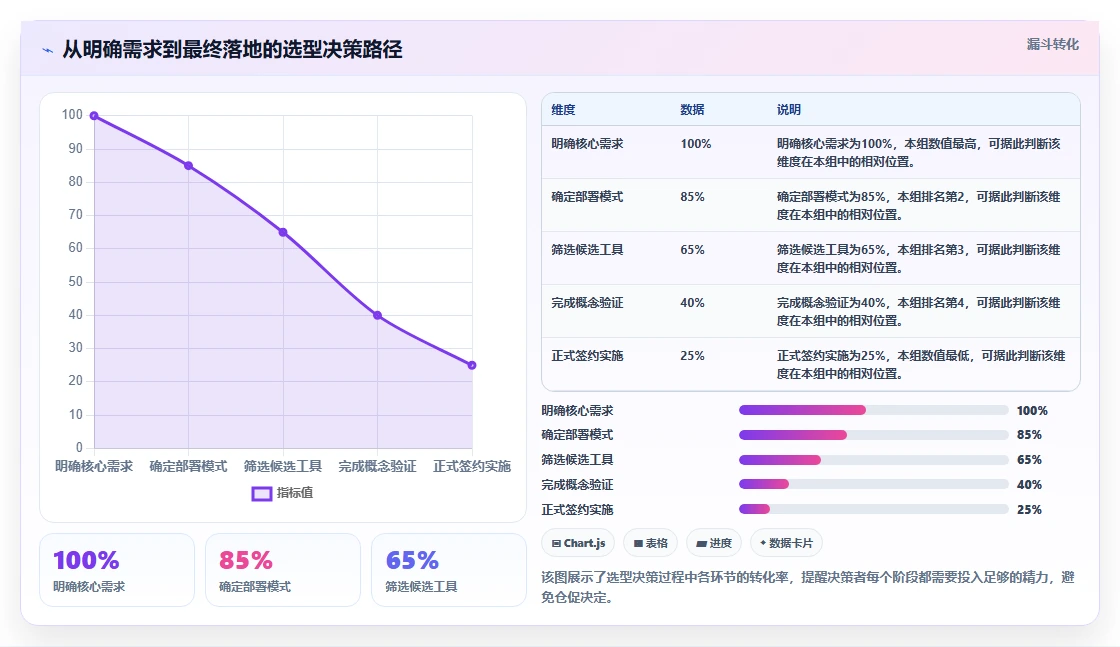Select the 明确核心需求 table row cell

(587, 144)
